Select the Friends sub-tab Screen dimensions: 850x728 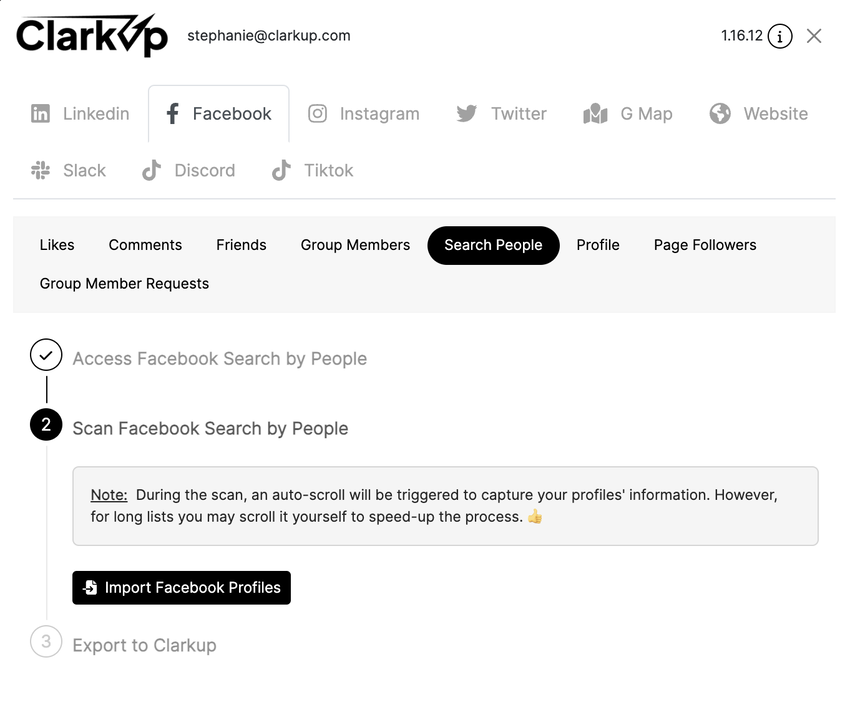(x=241, y=245)
